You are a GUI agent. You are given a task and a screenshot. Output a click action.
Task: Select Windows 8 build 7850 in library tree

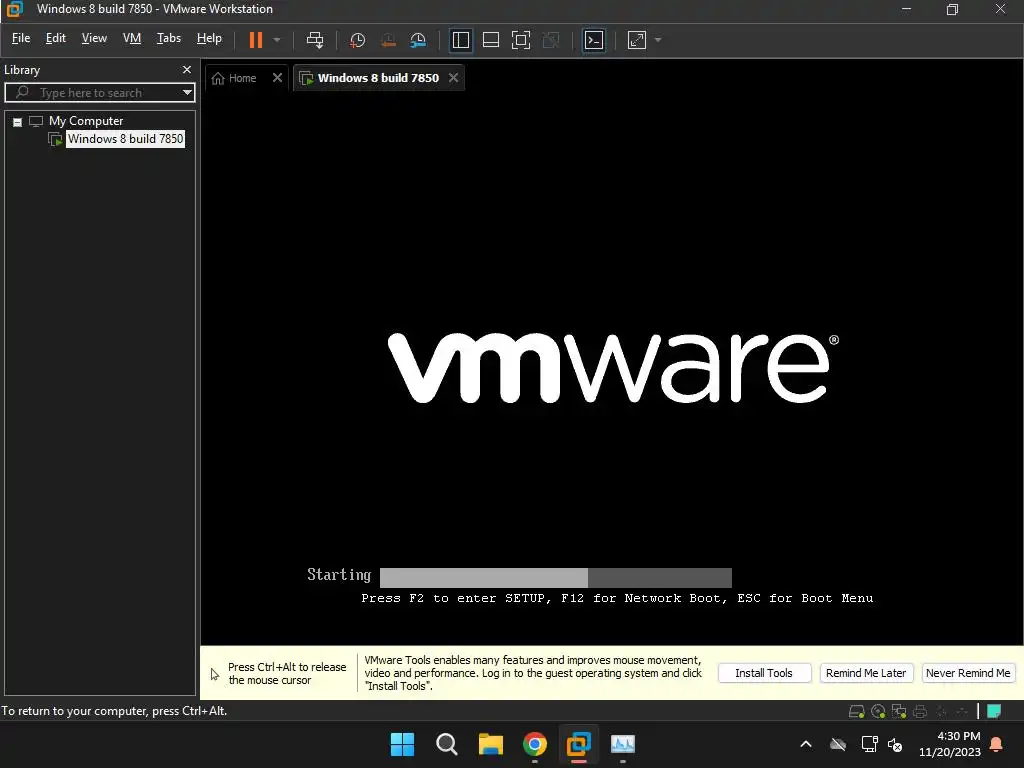(125, 138)
